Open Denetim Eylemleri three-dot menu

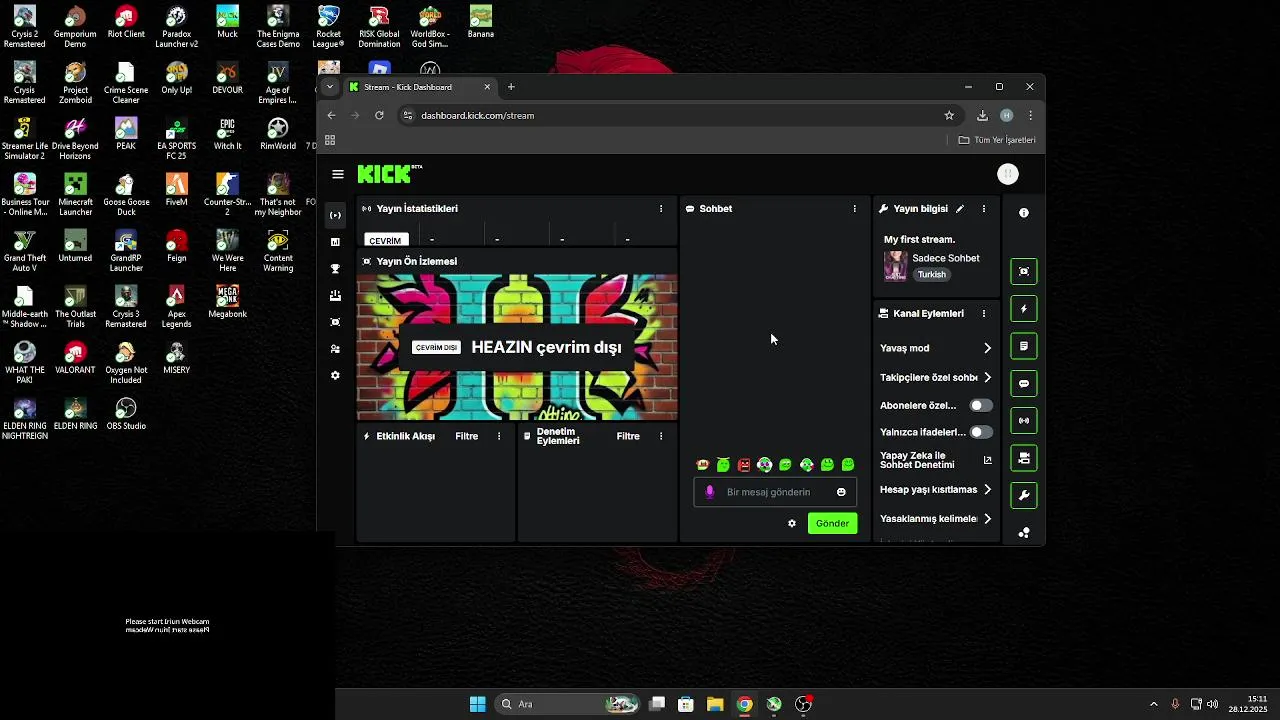point(661,437)
